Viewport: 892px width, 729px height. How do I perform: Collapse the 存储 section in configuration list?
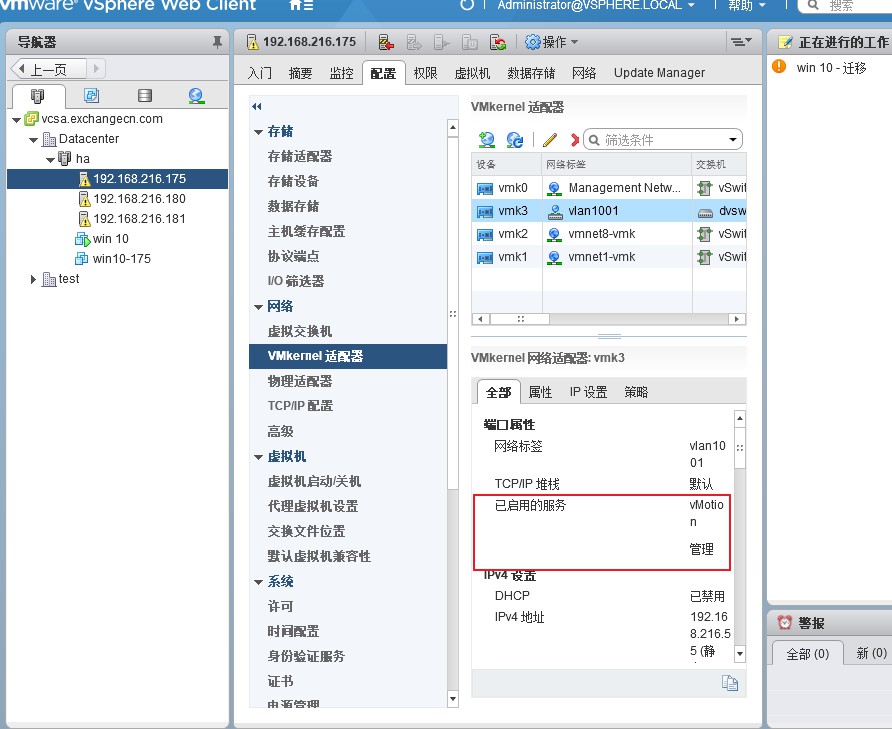pos(258,132)
